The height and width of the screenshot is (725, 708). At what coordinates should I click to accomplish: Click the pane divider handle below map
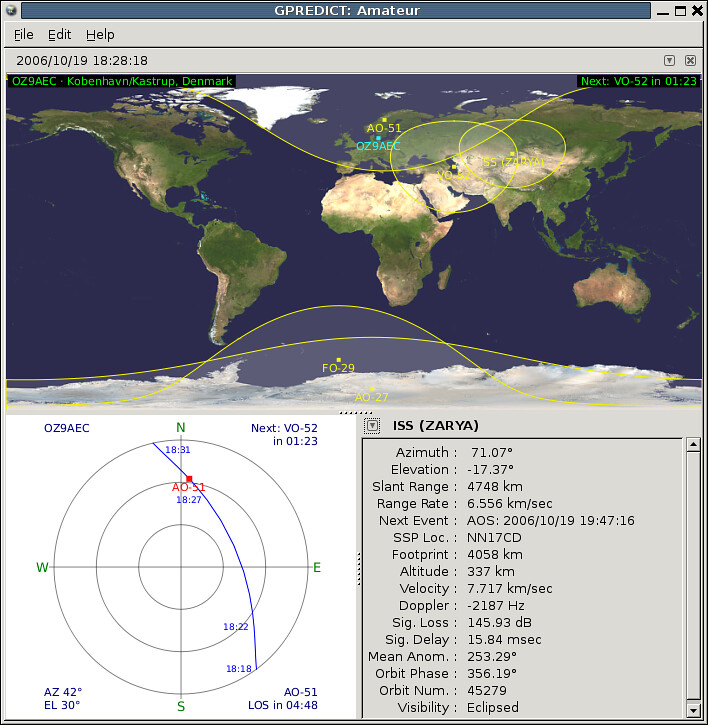pos(355,412)
